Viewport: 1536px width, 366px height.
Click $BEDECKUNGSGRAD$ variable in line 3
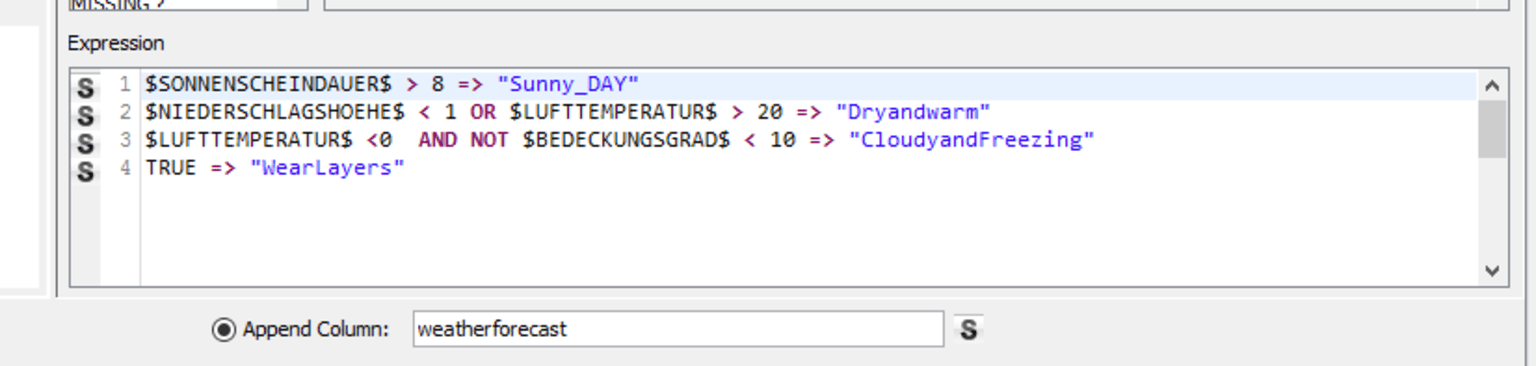click(626, 140)
